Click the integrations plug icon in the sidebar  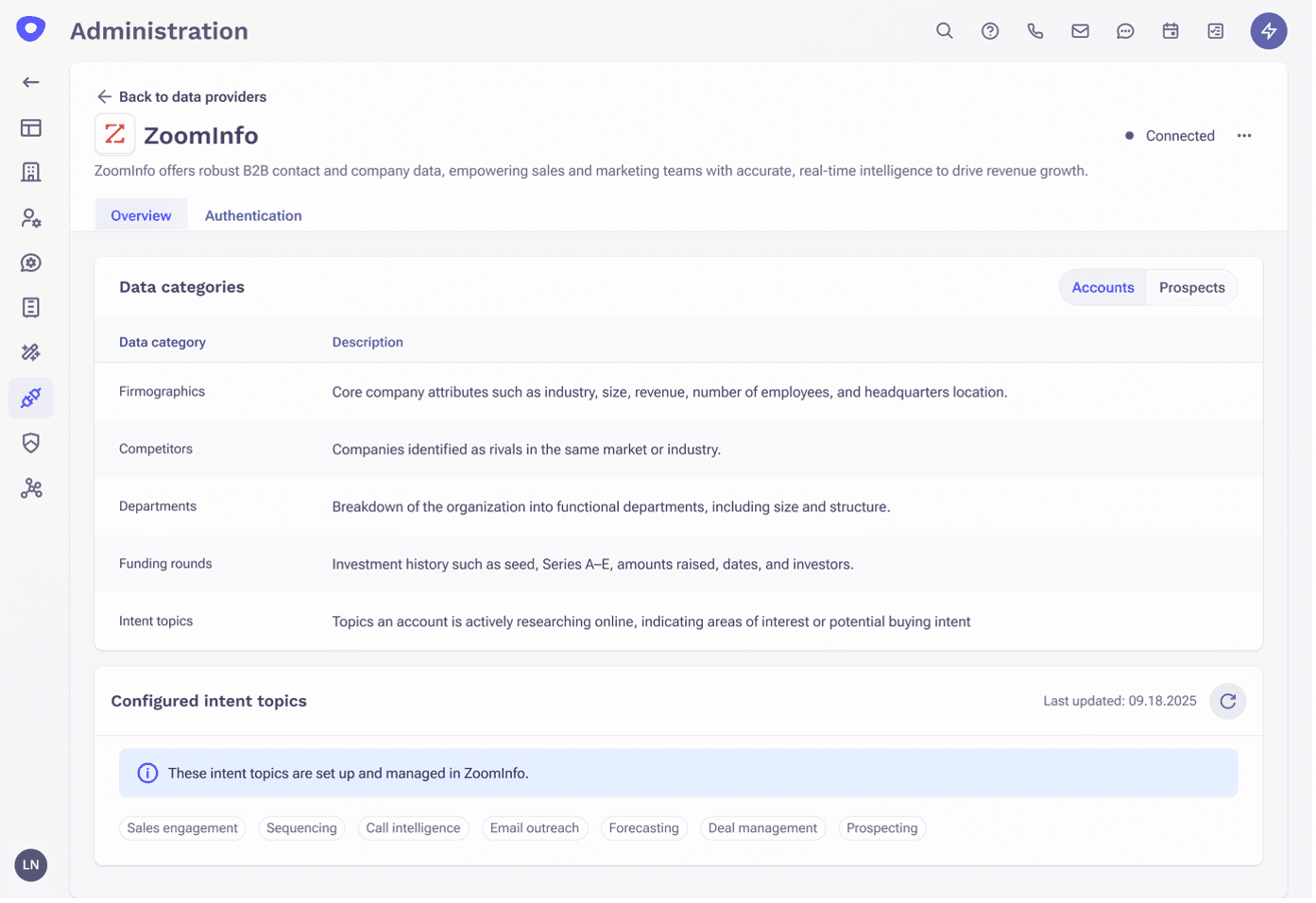[x=30, y=398]
